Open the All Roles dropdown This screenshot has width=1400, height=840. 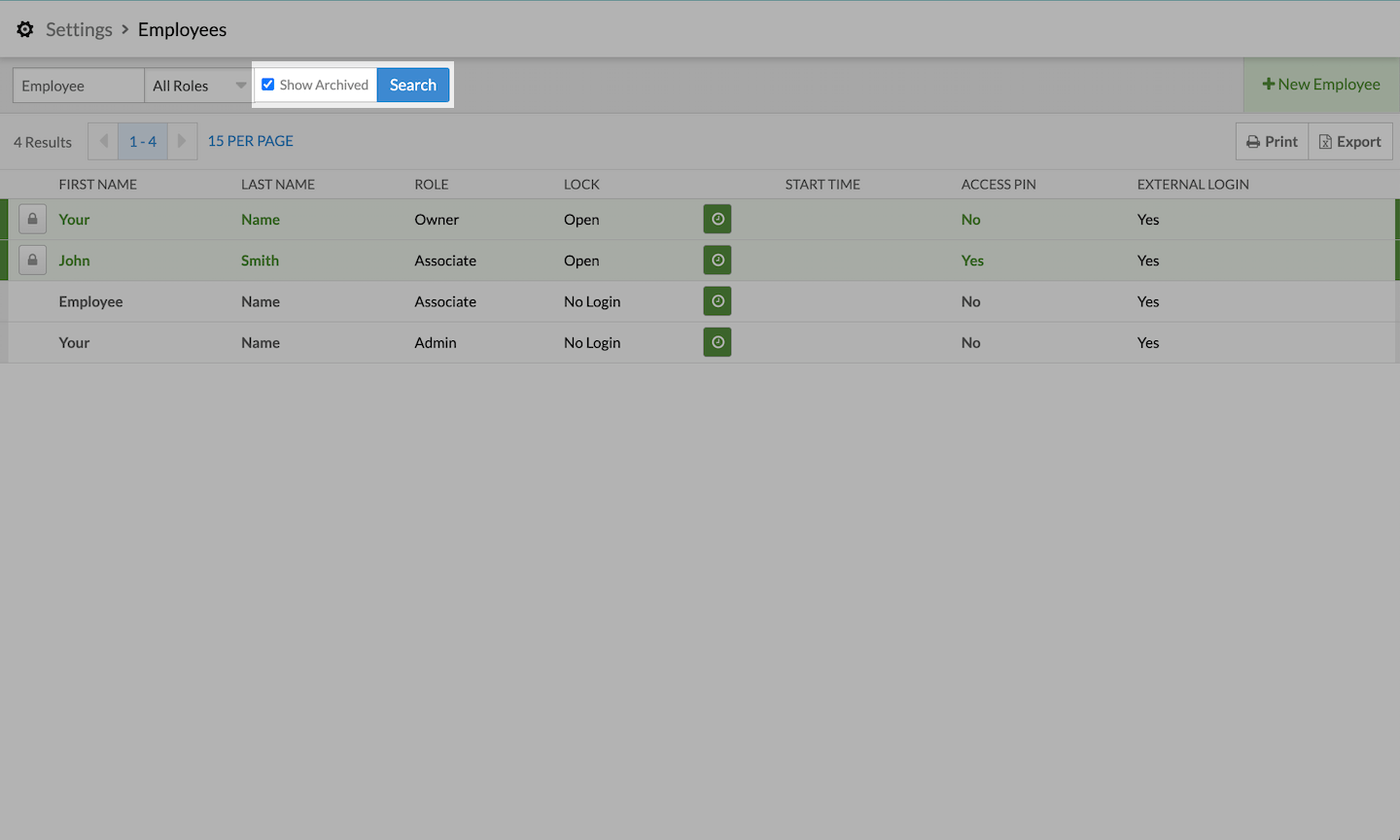(x=198, y=86)
